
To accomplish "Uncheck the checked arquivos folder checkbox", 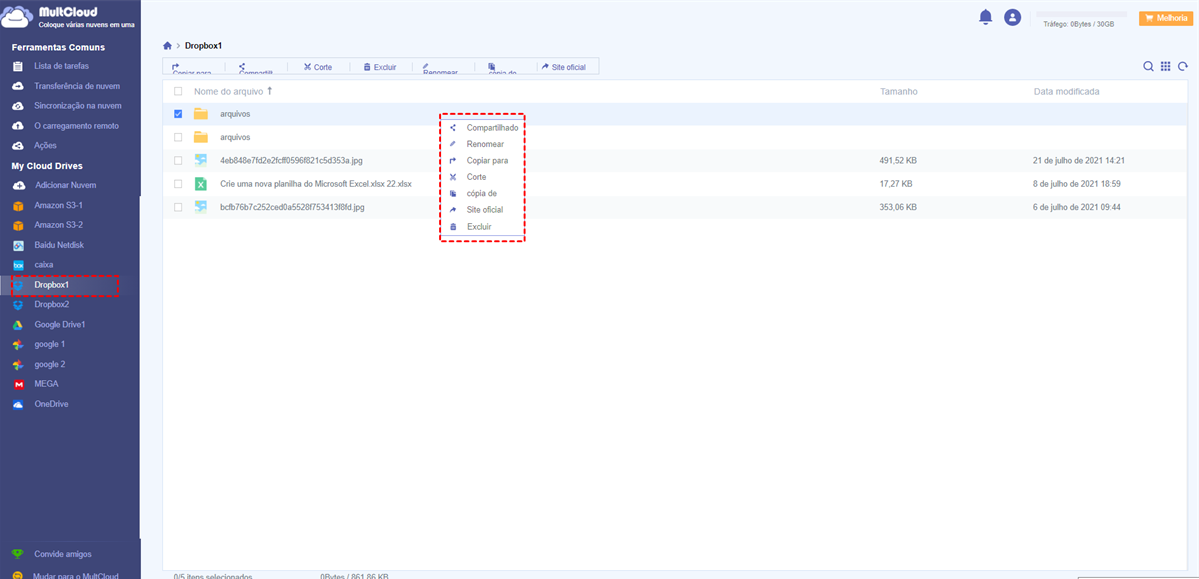I will coord(178,114).
